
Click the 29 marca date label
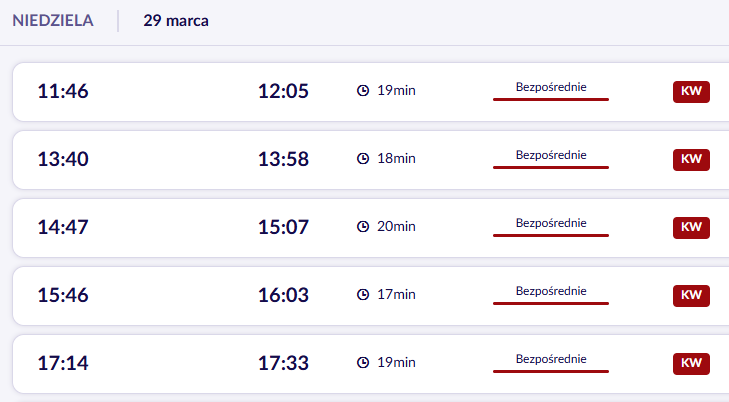click(176, 20)
